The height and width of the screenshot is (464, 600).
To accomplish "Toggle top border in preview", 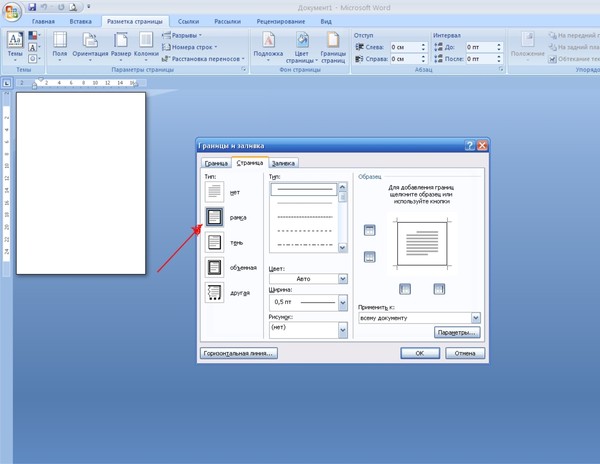I will click(369, 230).
